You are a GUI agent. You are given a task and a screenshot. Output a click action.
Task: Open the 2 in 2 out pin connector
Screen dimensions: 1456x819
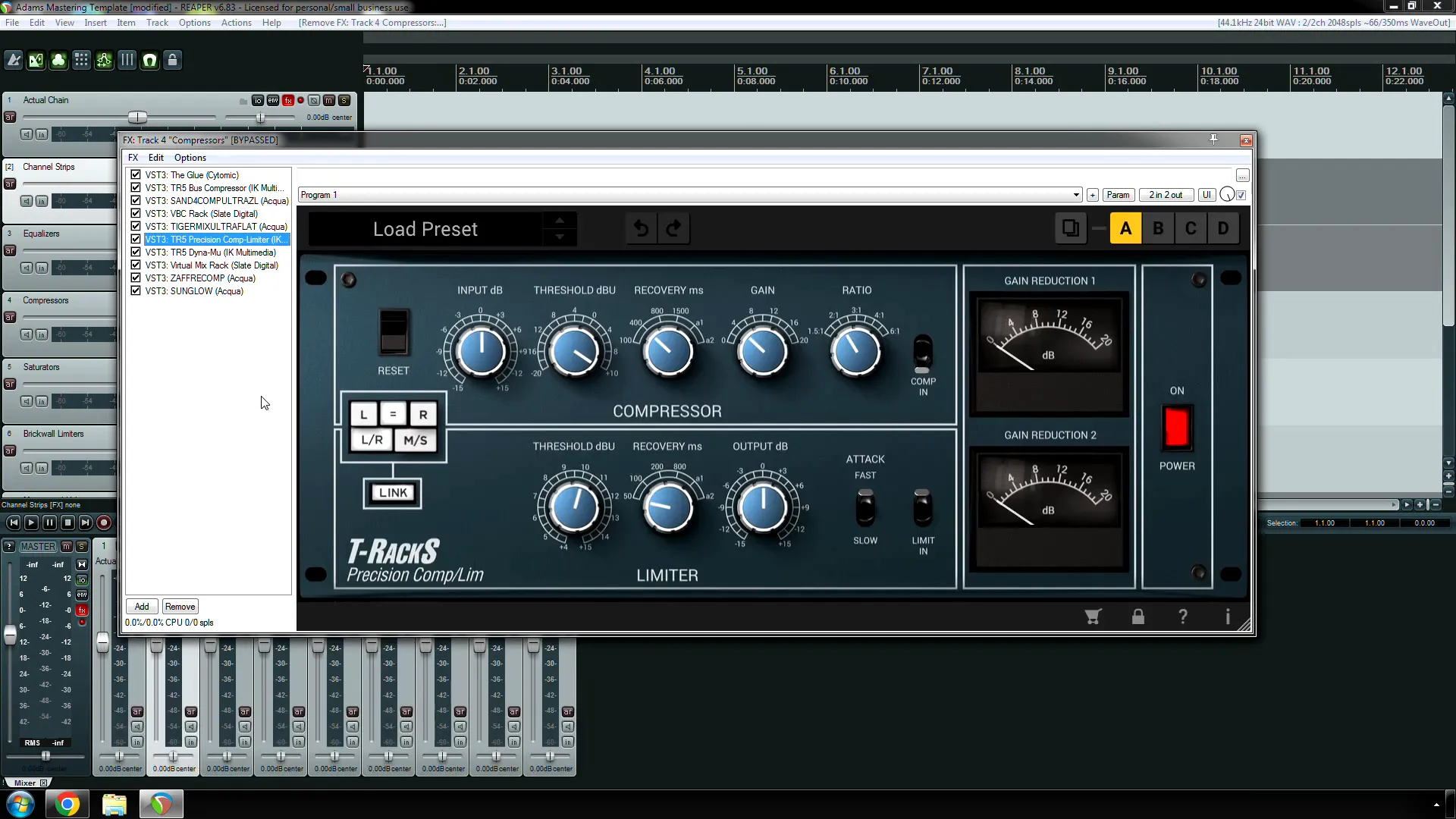(x=1166, y=195)
